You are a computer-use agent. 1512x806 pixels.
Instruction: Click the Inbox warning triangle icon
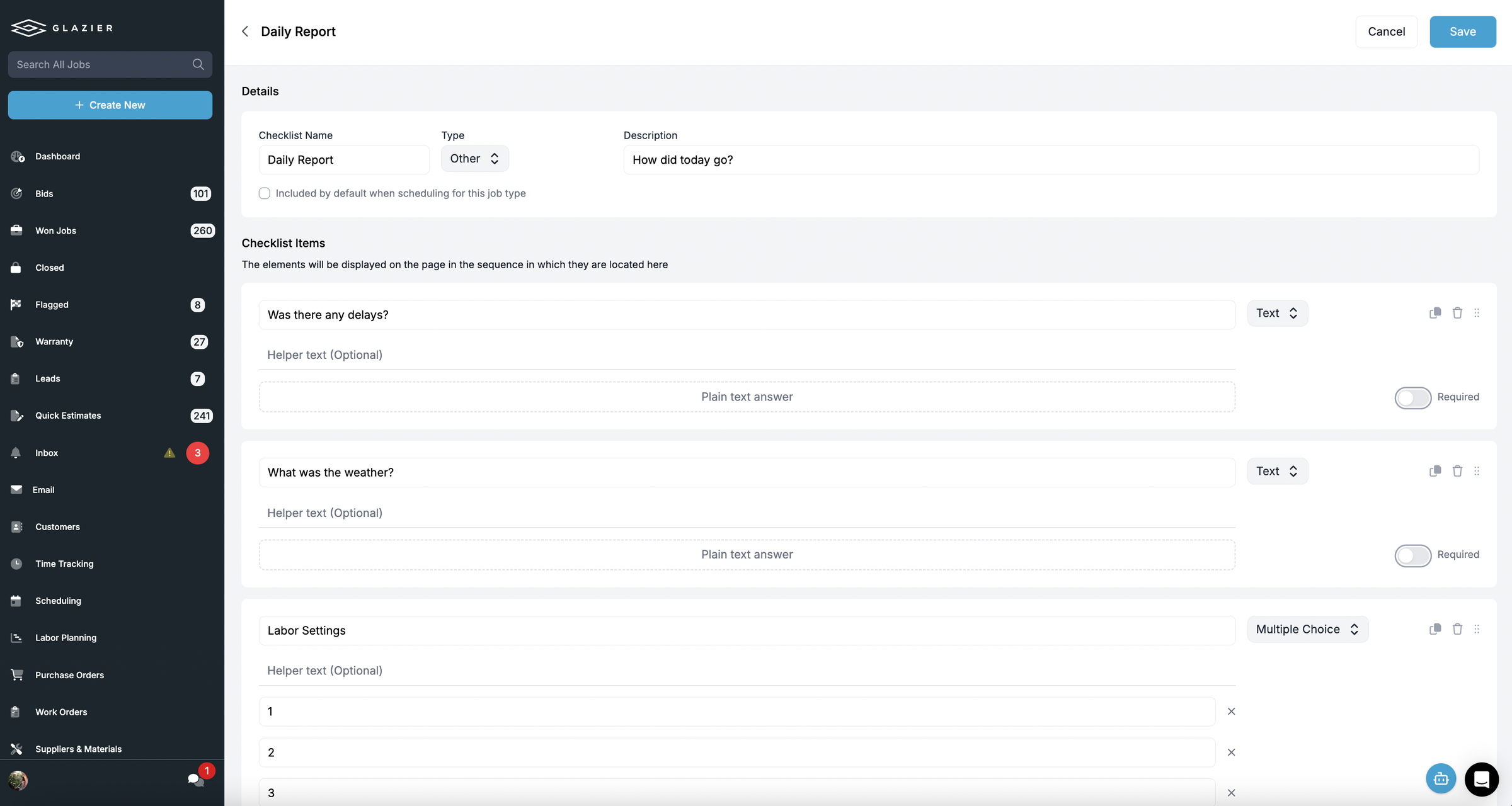[169, 453]
